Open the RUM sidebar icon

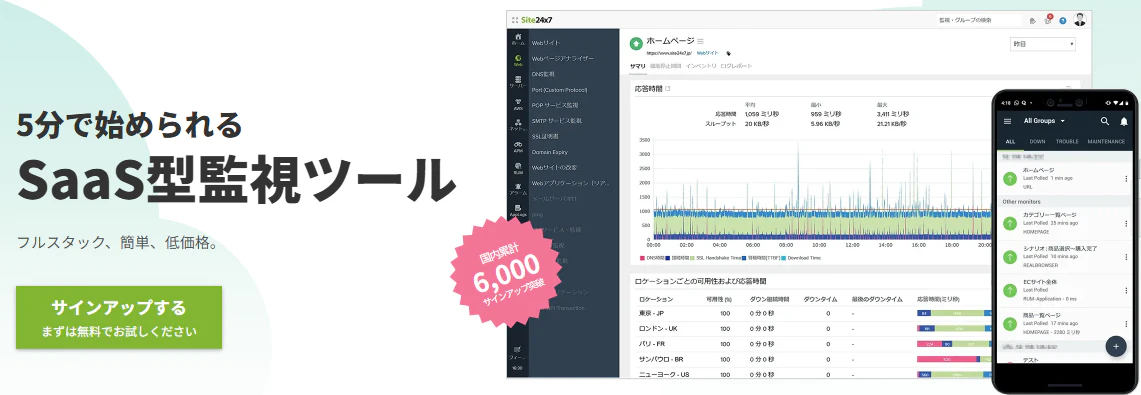pyautogui.click(x=517, y=168)
